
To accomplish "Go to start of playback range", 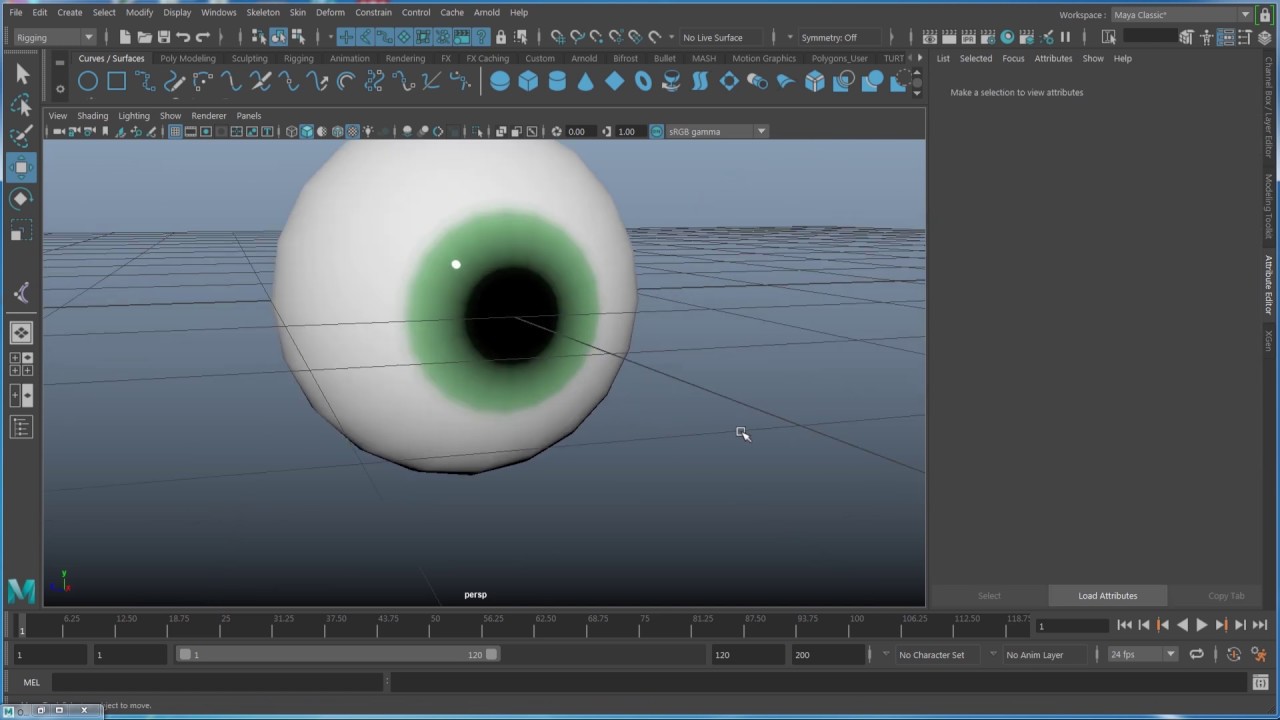I will [x=1124, y=625].
